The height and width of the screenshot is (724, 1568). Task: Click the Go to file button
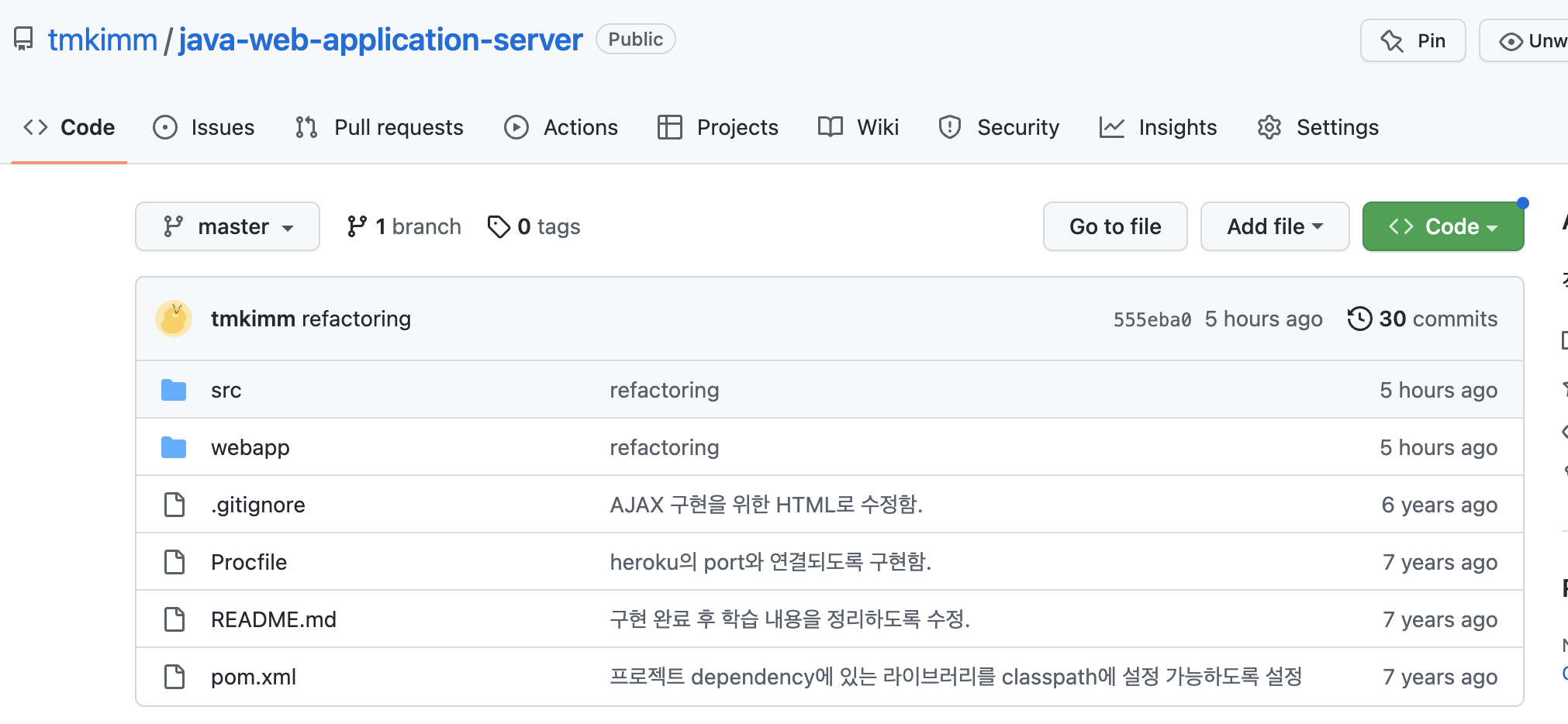[x=1115, y=226]
